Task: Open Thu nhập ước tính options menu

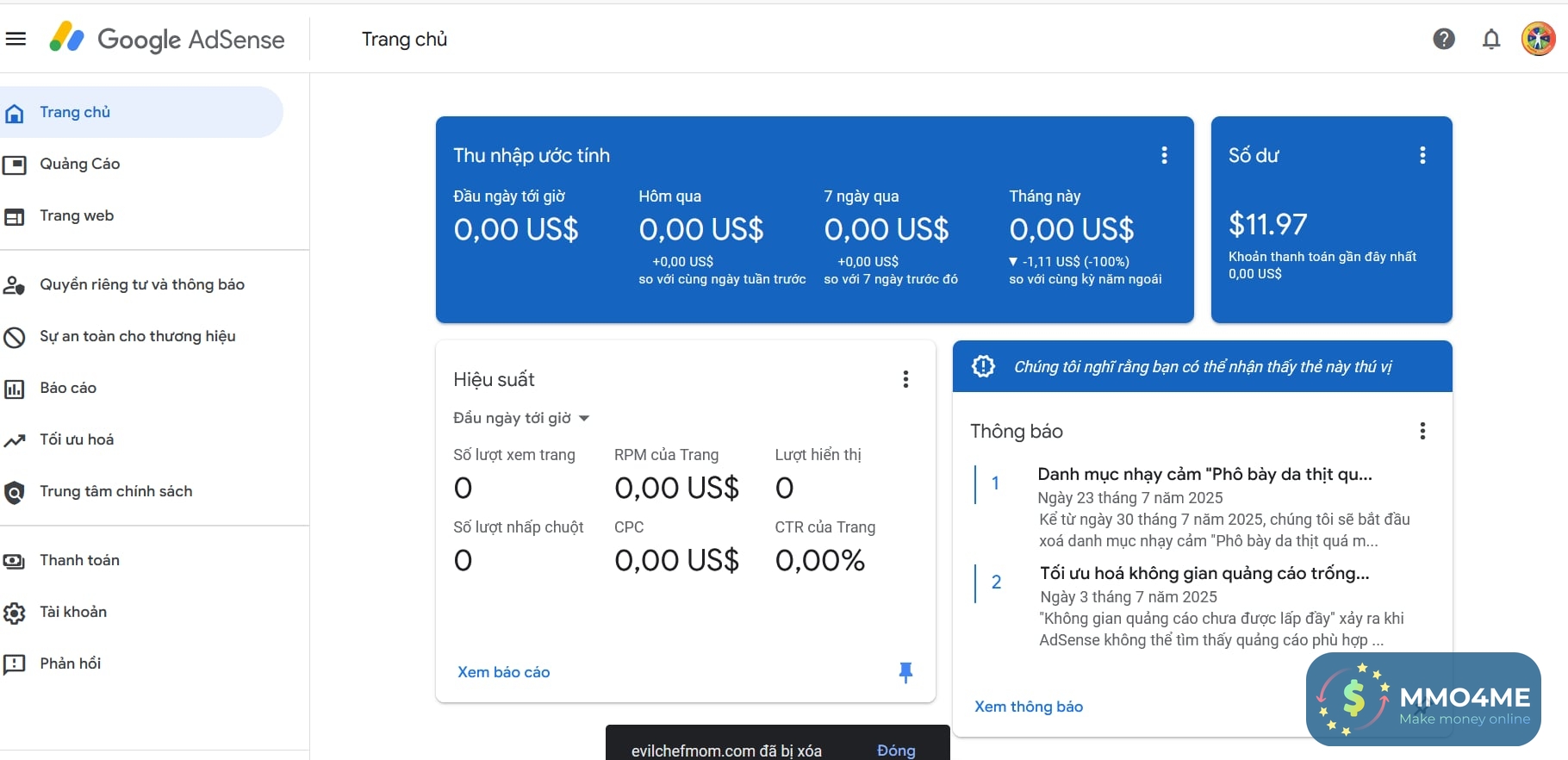Action: pos(1164,155)
